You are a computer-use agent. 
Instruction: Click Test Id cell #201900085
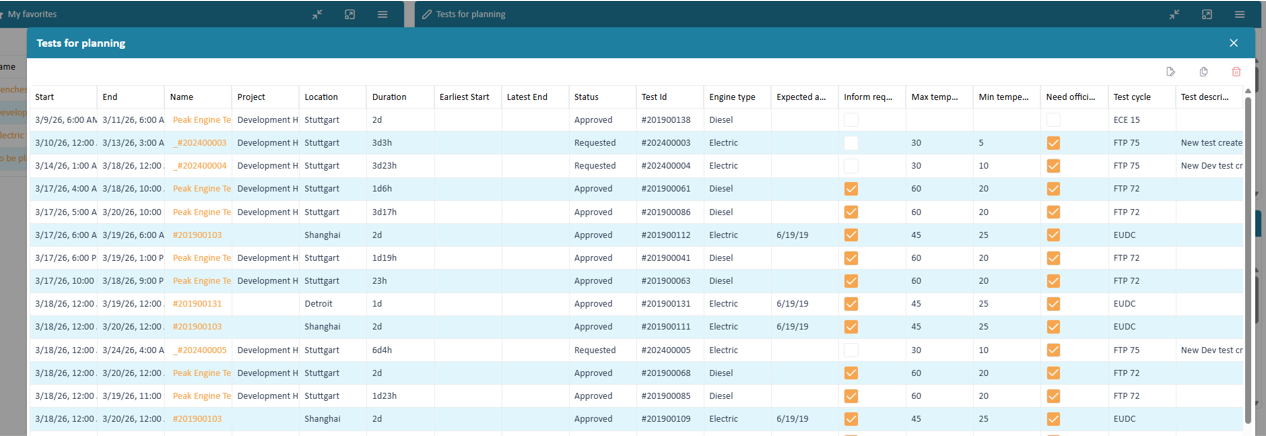[670, 396]
